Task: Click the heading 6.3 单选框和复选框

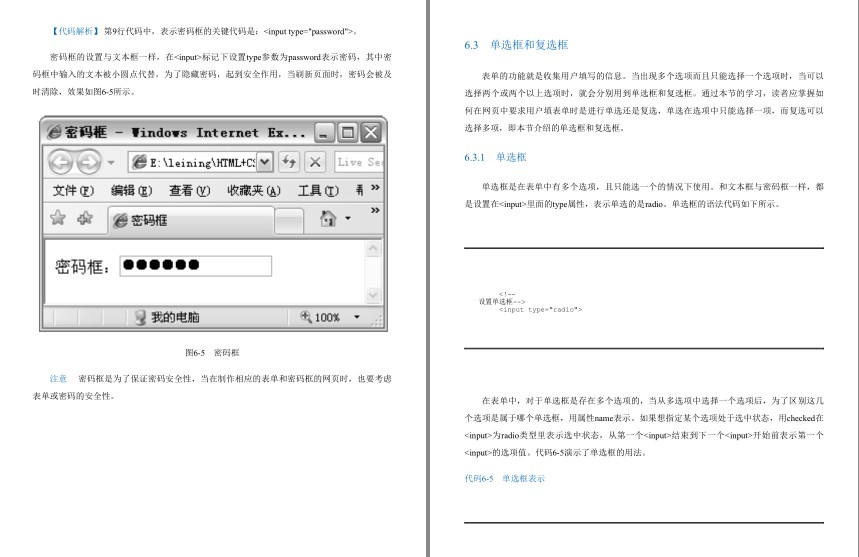Action: point(516,45)
